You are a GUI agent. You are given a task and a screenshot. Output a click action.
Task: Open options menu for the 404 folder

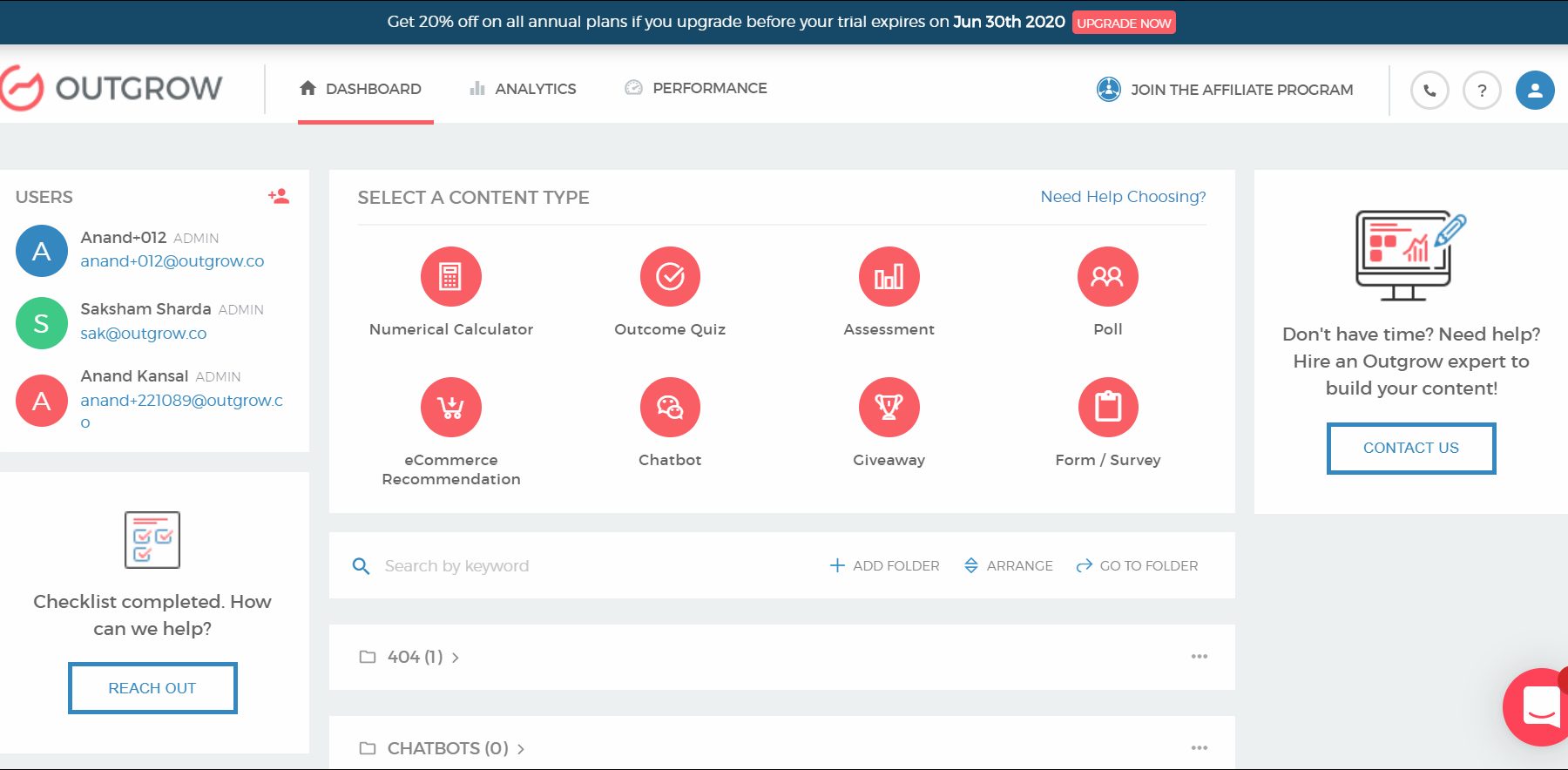pos(1199,657)
